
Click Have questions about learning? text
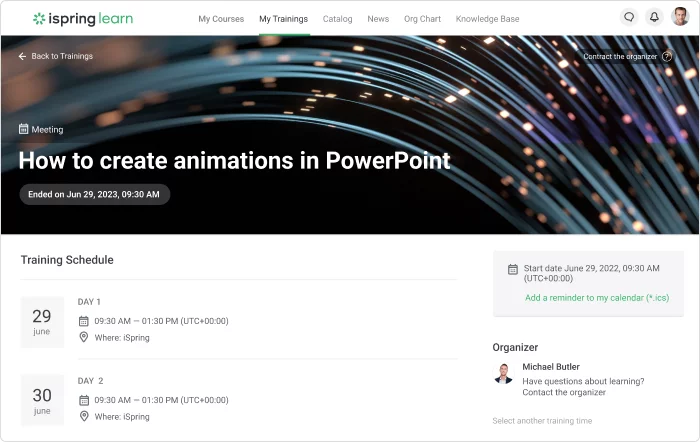tap(583, 381)
